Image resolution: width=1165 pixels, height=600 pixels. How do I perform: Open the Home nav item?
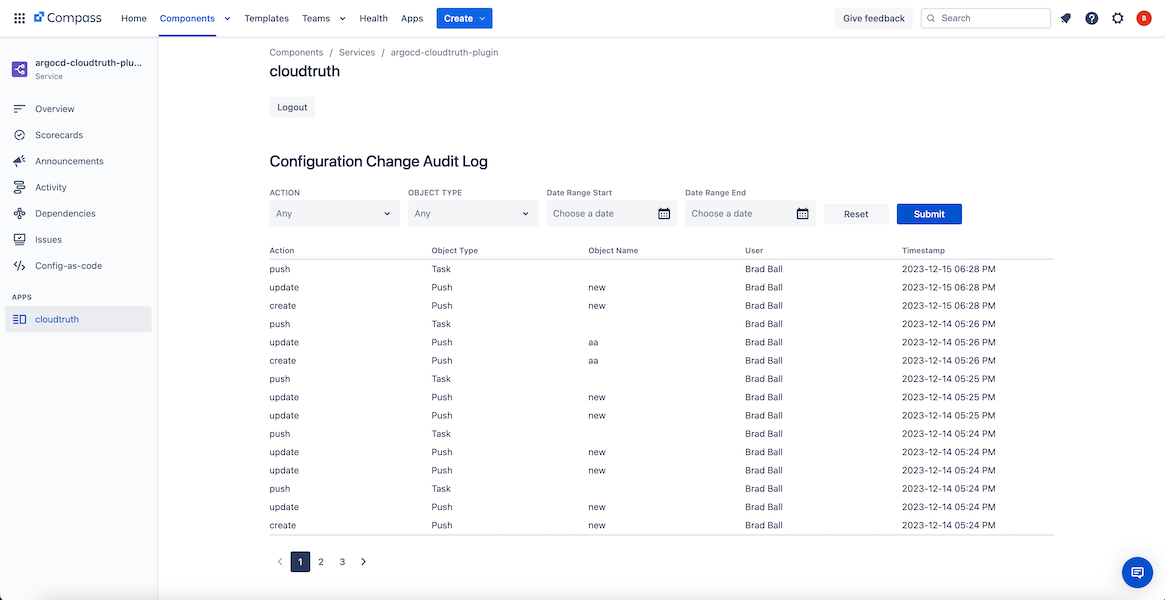[x=134, y=19]
